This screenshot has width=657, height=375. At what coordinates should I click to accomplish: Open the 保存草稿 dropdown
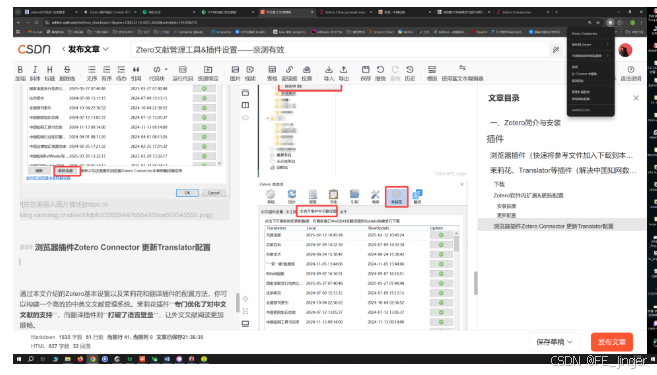(x=554, y=342)
